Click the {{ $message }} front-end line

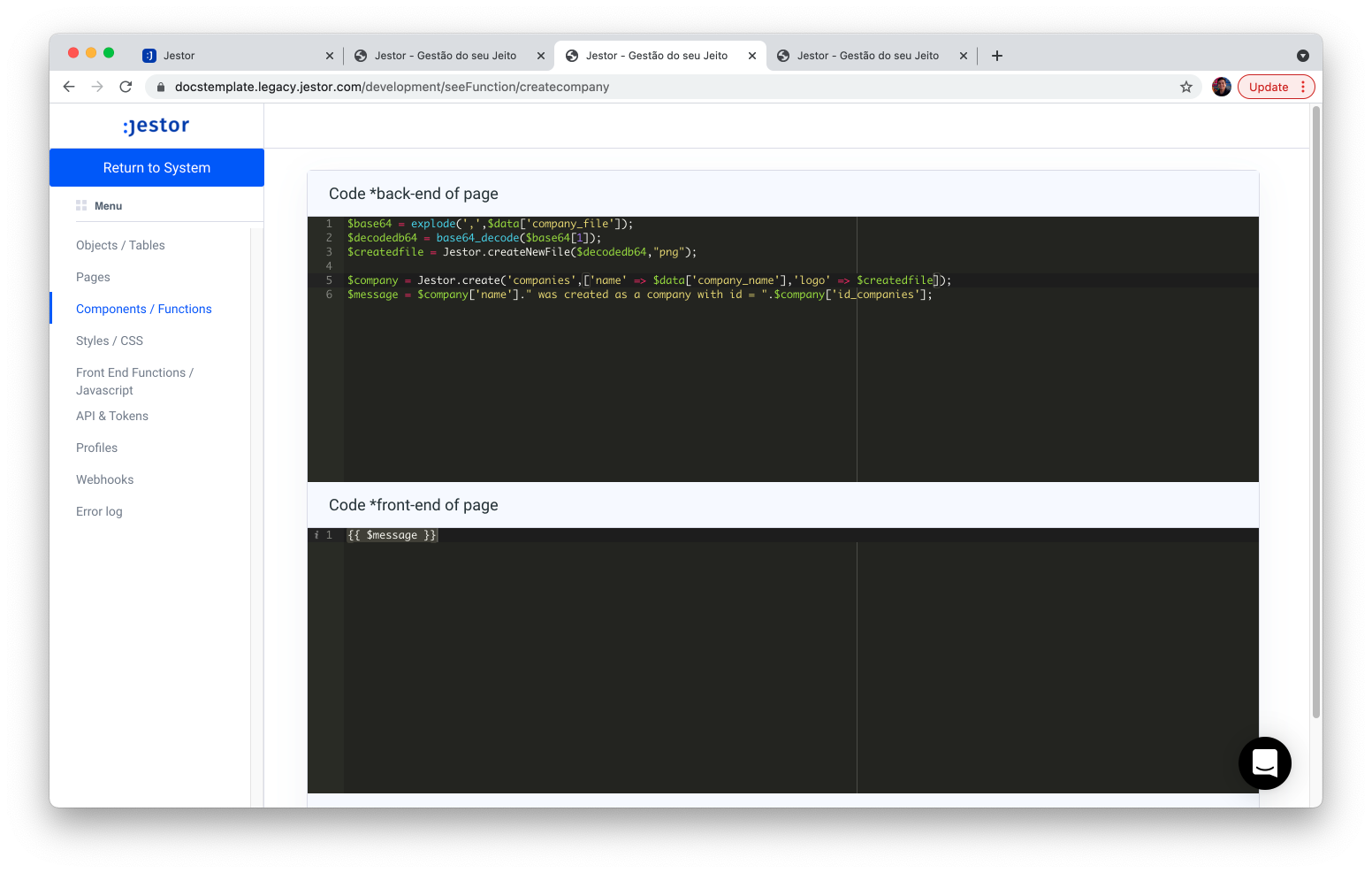pyautogui.click(x=392, y=535)
